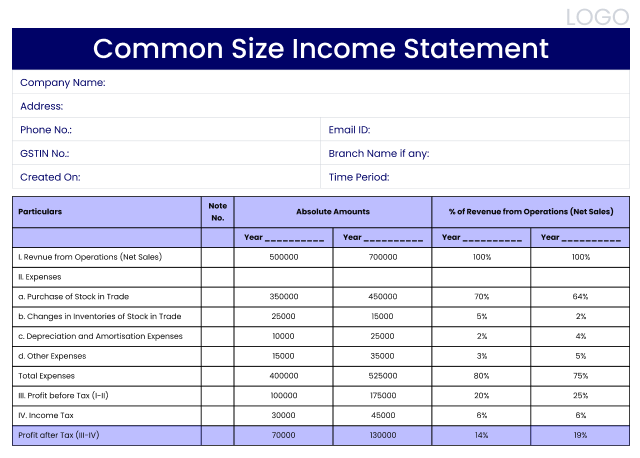Select the 450000 purchase amount cell
The image size is (640, 458).
tap(382, 297)
